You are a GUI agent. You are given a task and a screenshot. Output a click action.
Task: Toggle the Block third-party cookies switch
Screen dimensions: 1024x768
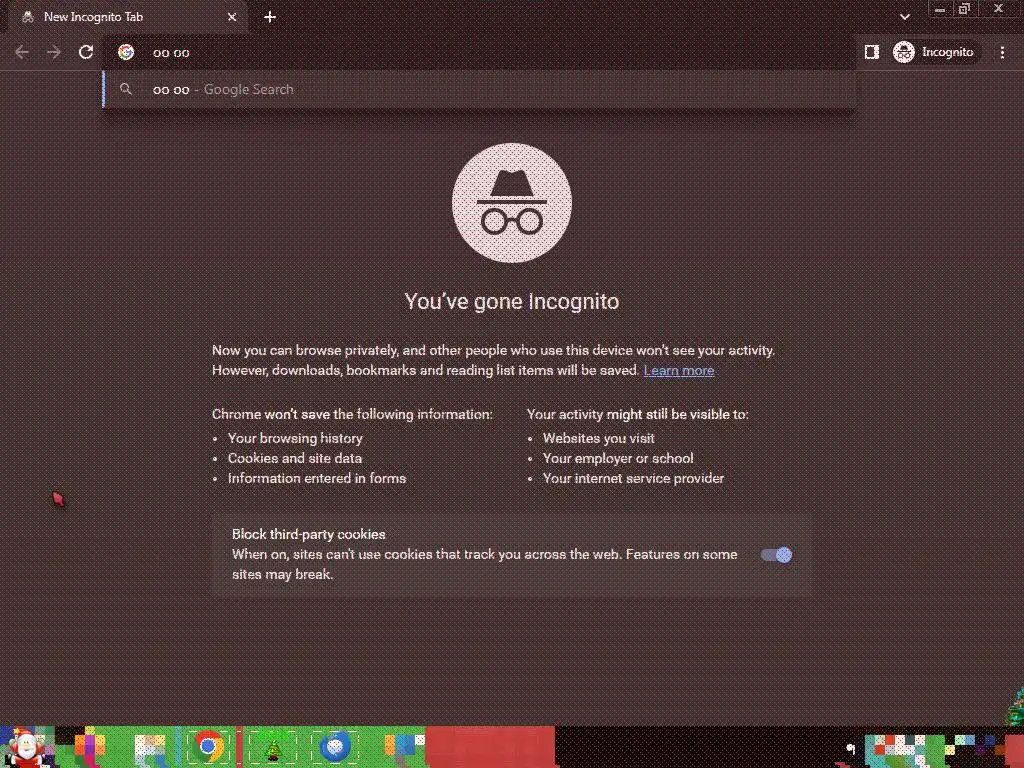point(776,555)
